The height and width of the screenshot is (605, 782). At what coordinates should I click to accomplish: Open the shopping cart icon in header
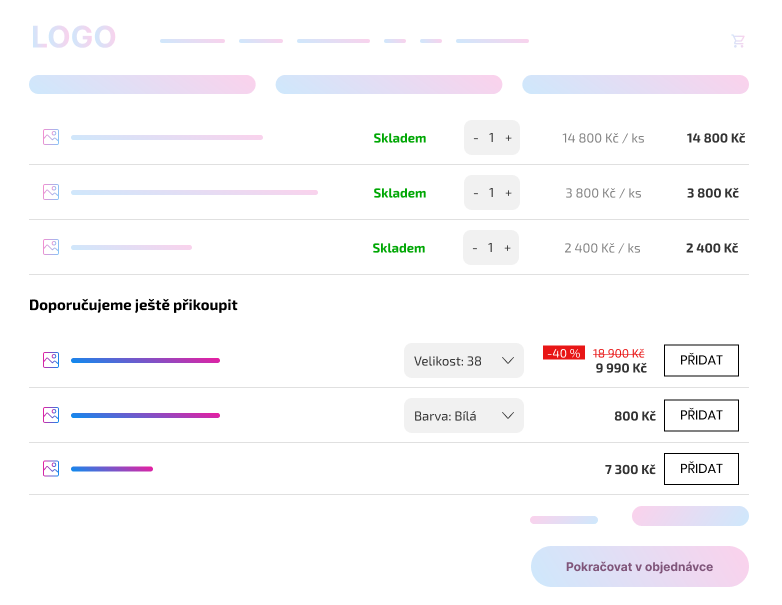point(738,41)
